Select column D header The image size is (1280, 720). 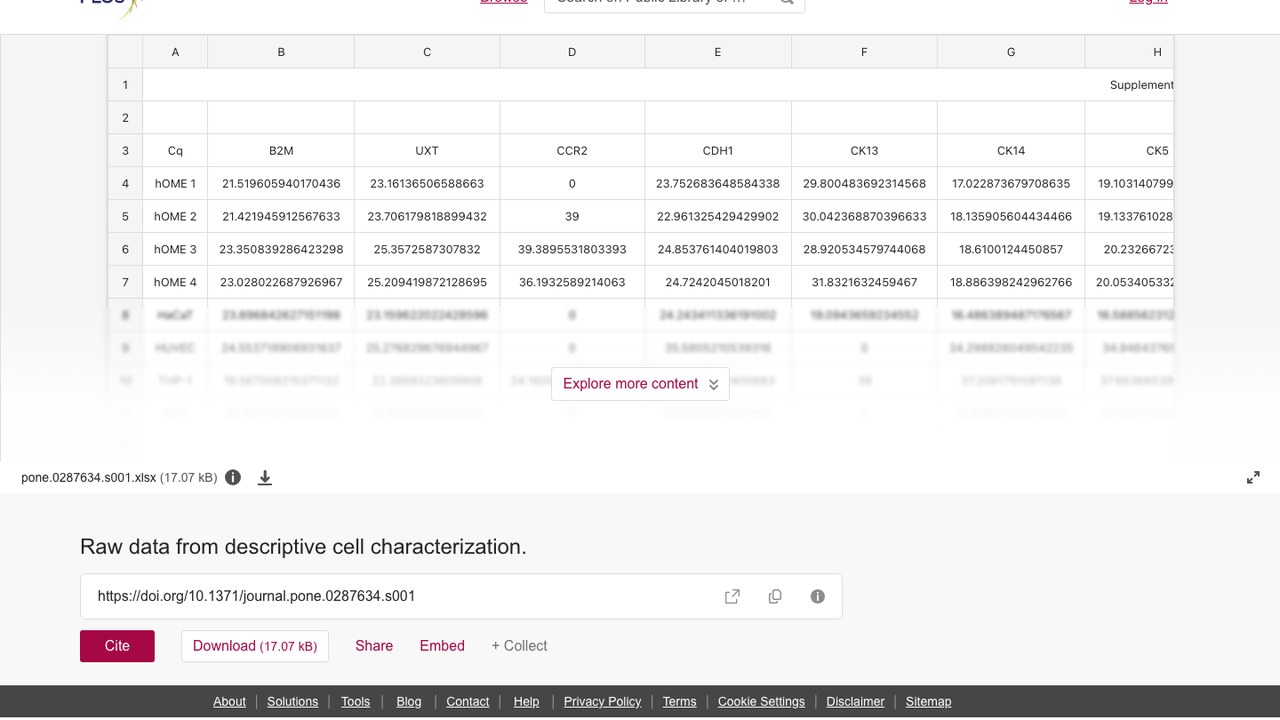(x=572, y=52)
